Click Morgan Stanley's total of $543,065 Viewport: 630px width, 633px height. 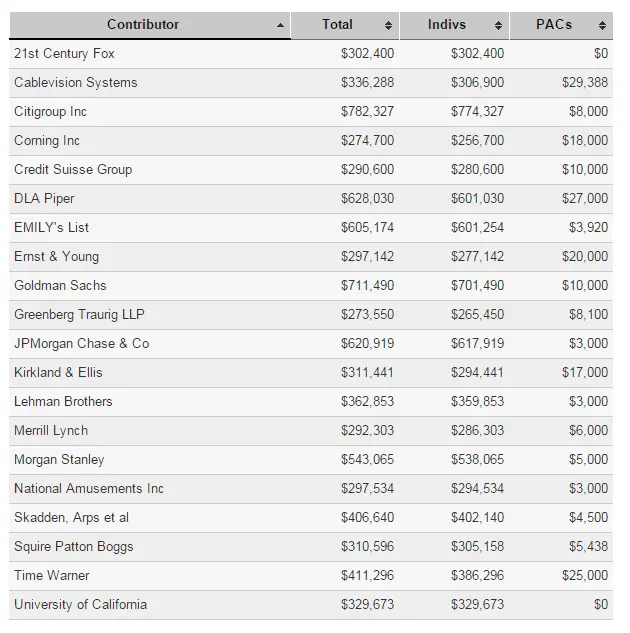367,459
